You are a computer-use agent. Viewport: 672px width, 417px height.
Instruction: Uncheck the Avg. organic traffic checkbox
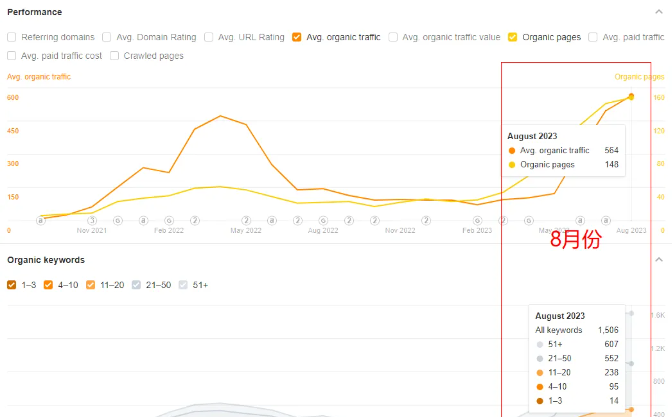tap(297, 37)
